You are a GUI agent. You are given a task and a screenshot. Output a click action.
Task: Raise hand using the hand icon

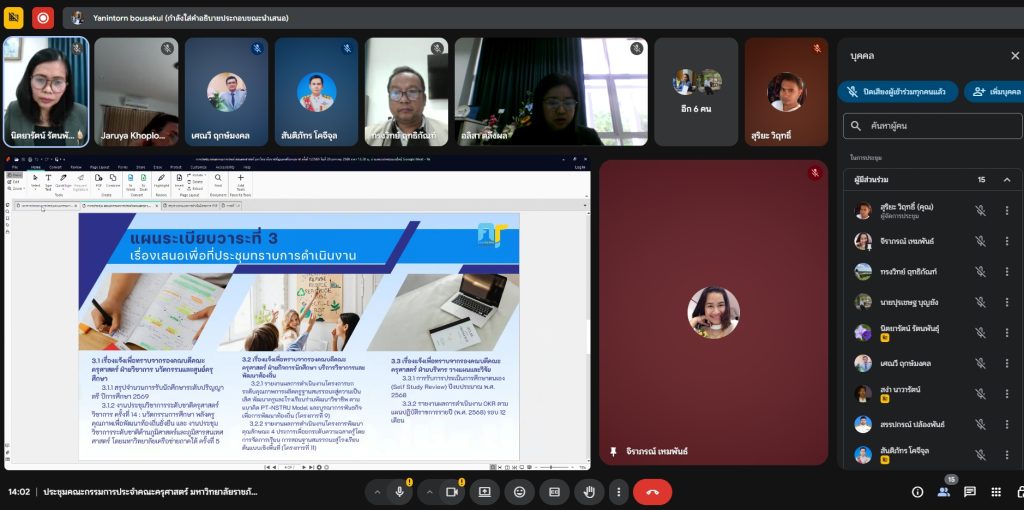pyautogui.click(x=589, y=492)
